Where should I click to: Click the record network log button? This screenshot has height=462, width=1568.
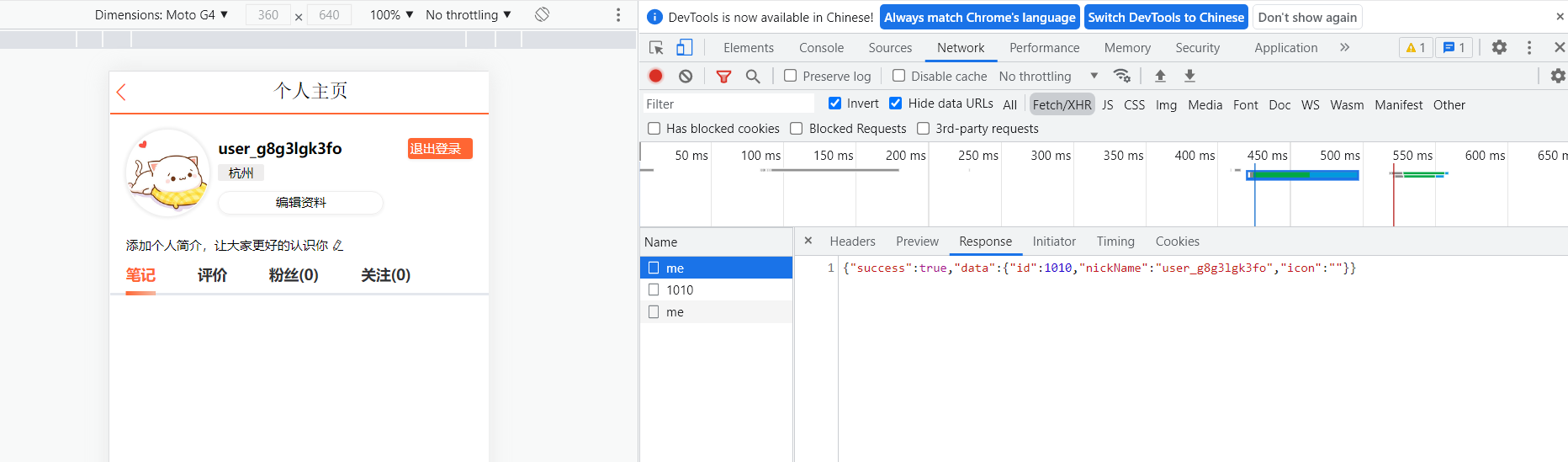(x=655, y=76)
